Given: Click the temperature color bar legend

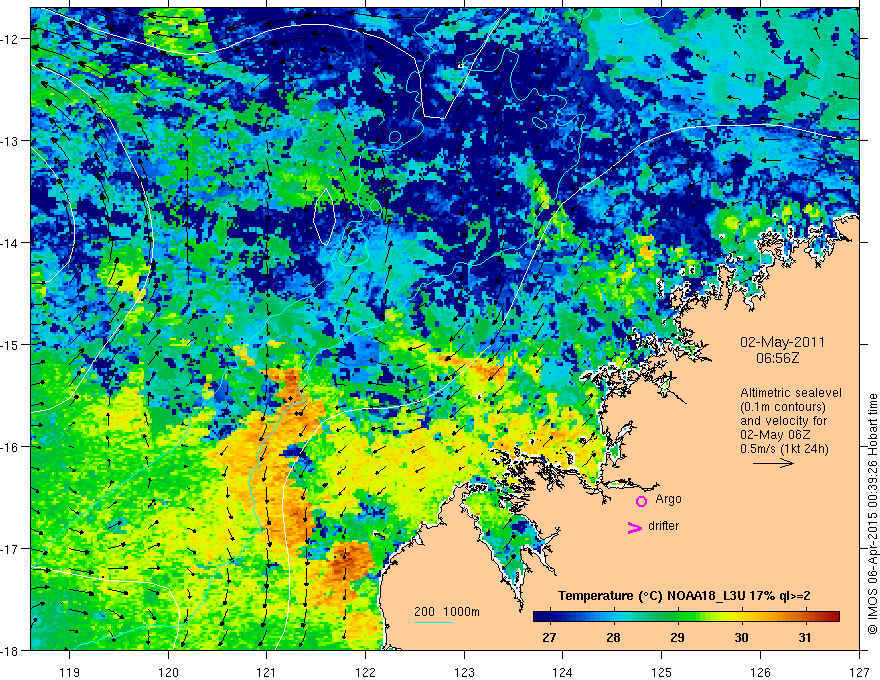Looking at the screenshot, I should coord(686,616).
